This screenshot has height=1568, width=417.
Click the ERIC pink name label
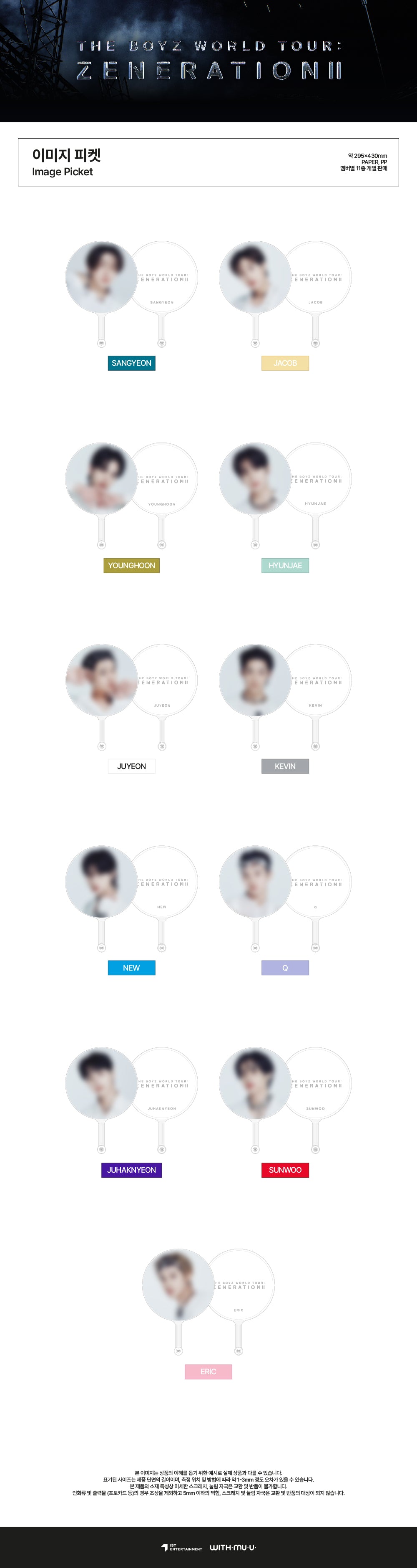tap(208, 1371)
